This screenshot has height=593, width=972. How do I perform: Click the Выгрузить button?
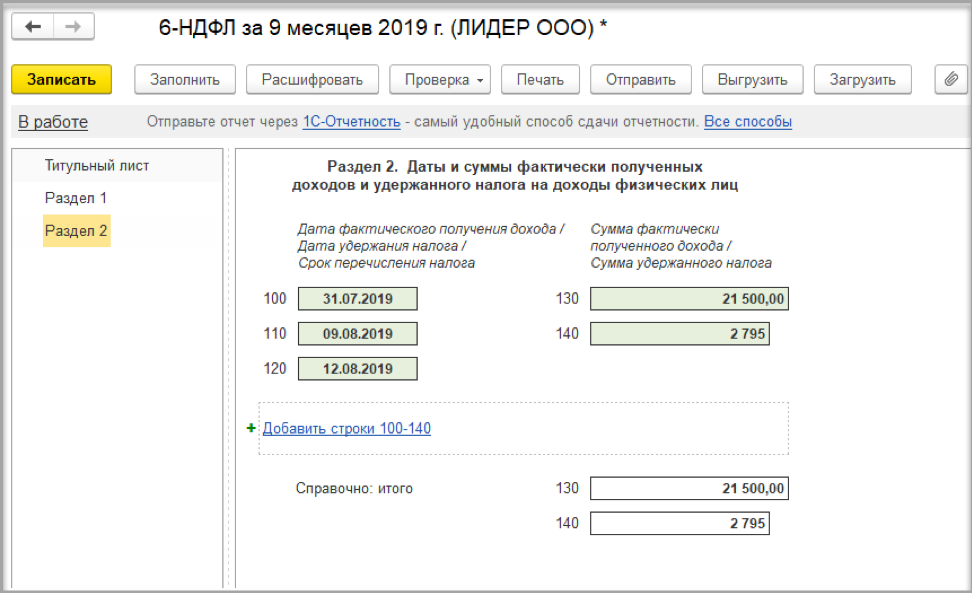tap(753, 79)
